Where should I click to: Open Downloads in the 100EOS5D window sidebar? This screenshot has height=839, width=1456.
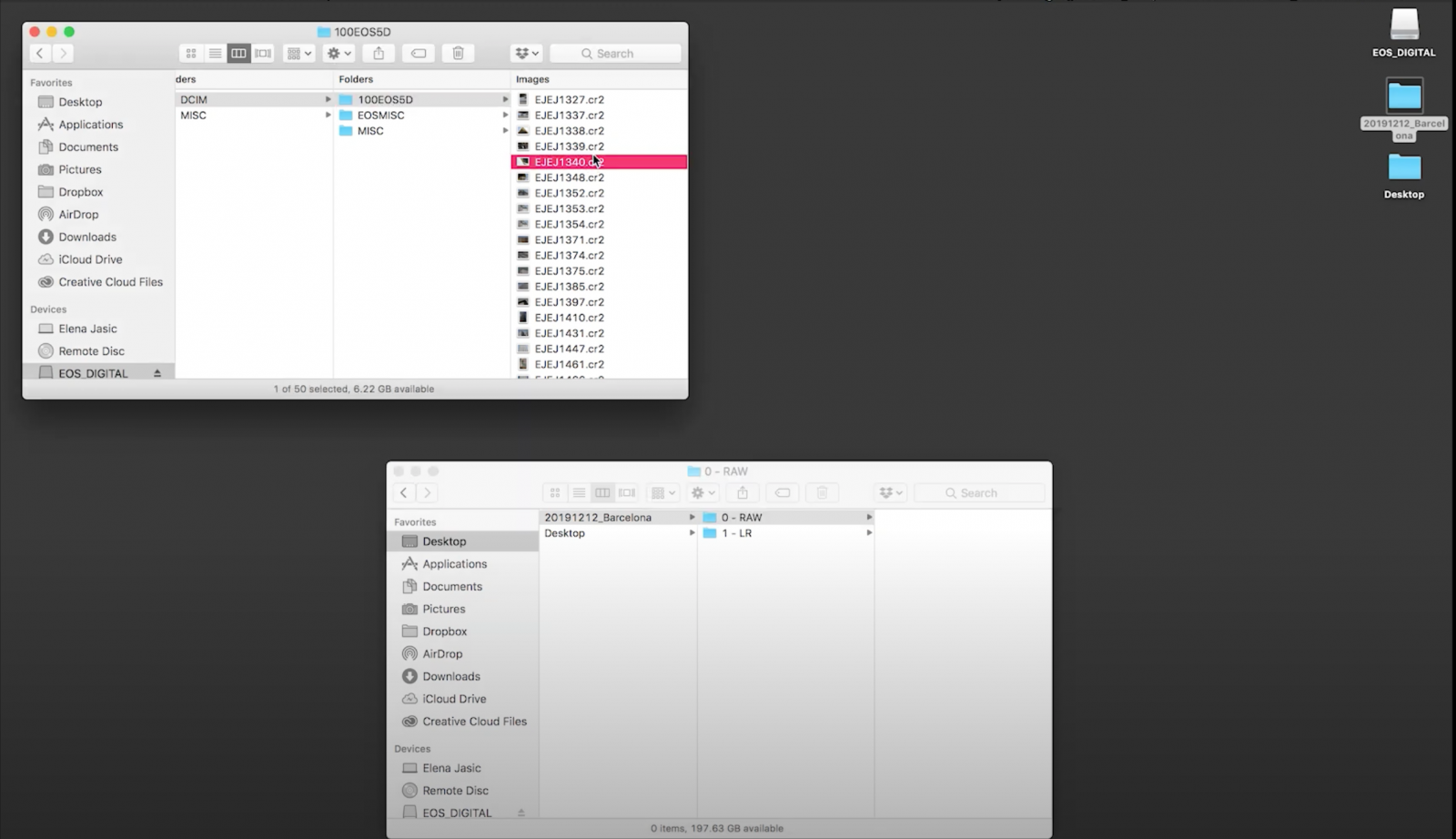87,238
